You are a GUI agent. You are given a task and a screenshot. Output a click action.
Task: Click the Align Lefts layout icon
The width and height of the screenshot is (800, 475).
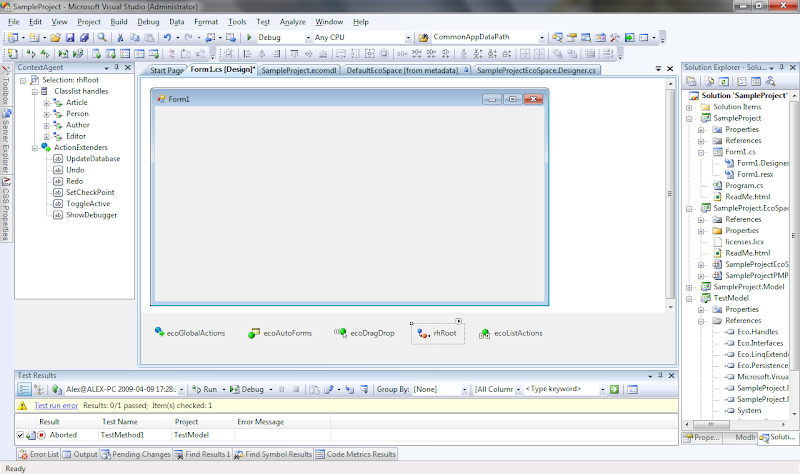tap(247, 54)
